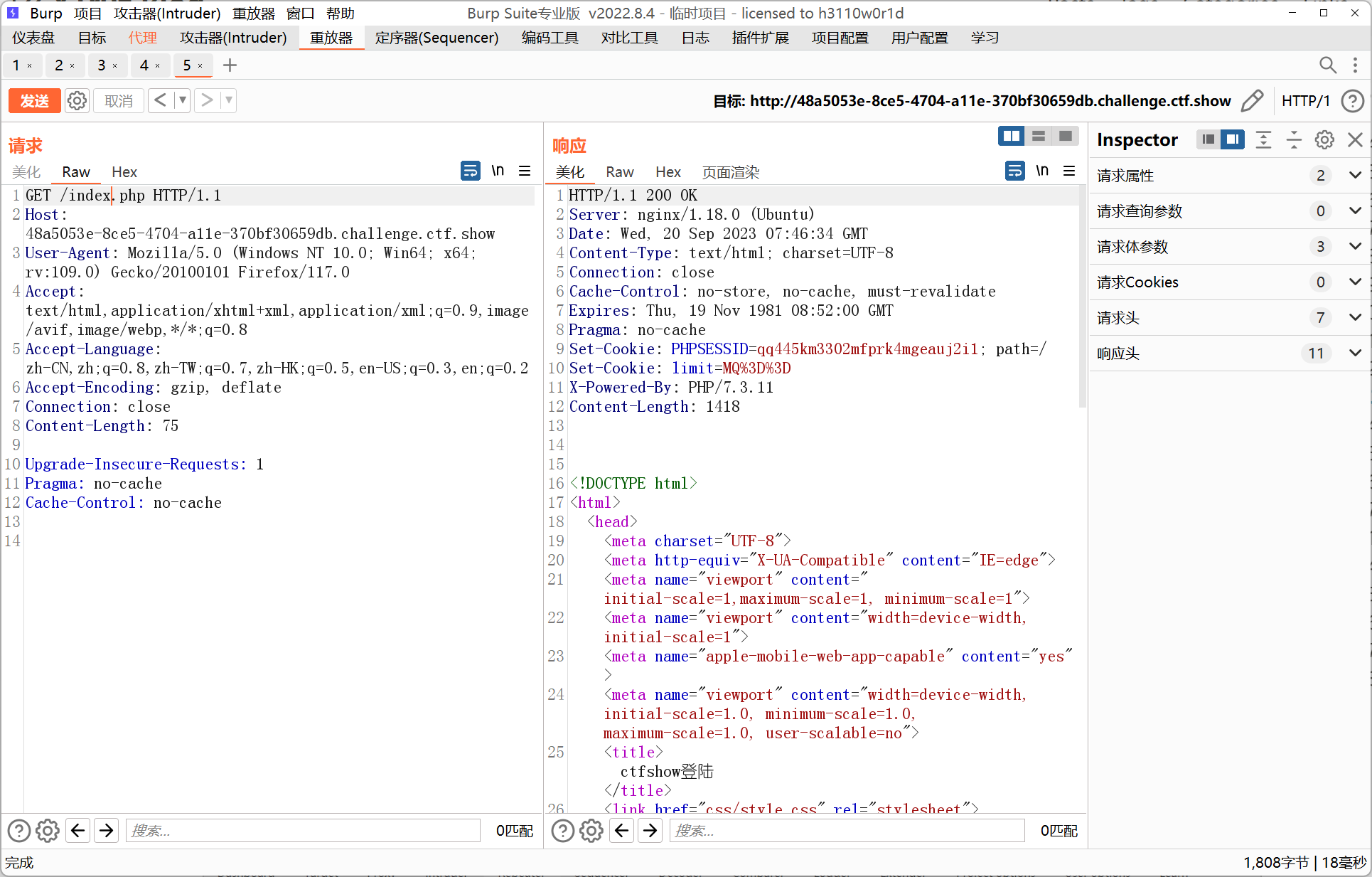Open Inspector settings gear
Viewport: 1372px width, 877px height.
1324,139
